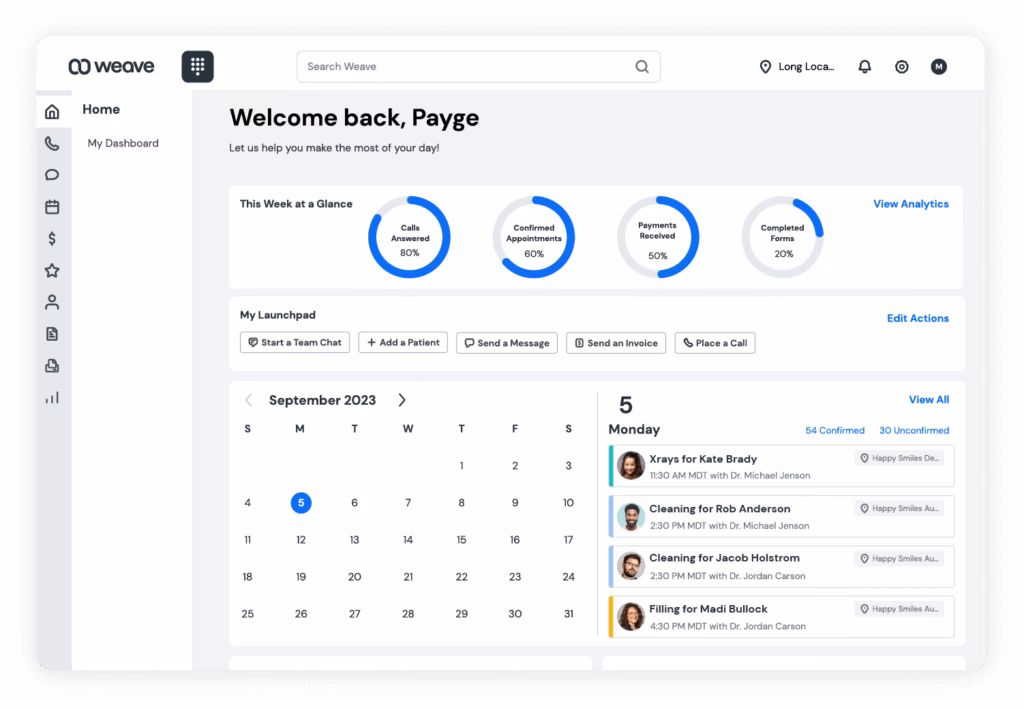Show the 30 Unconfirmed appointments

(x=914, y=431)
